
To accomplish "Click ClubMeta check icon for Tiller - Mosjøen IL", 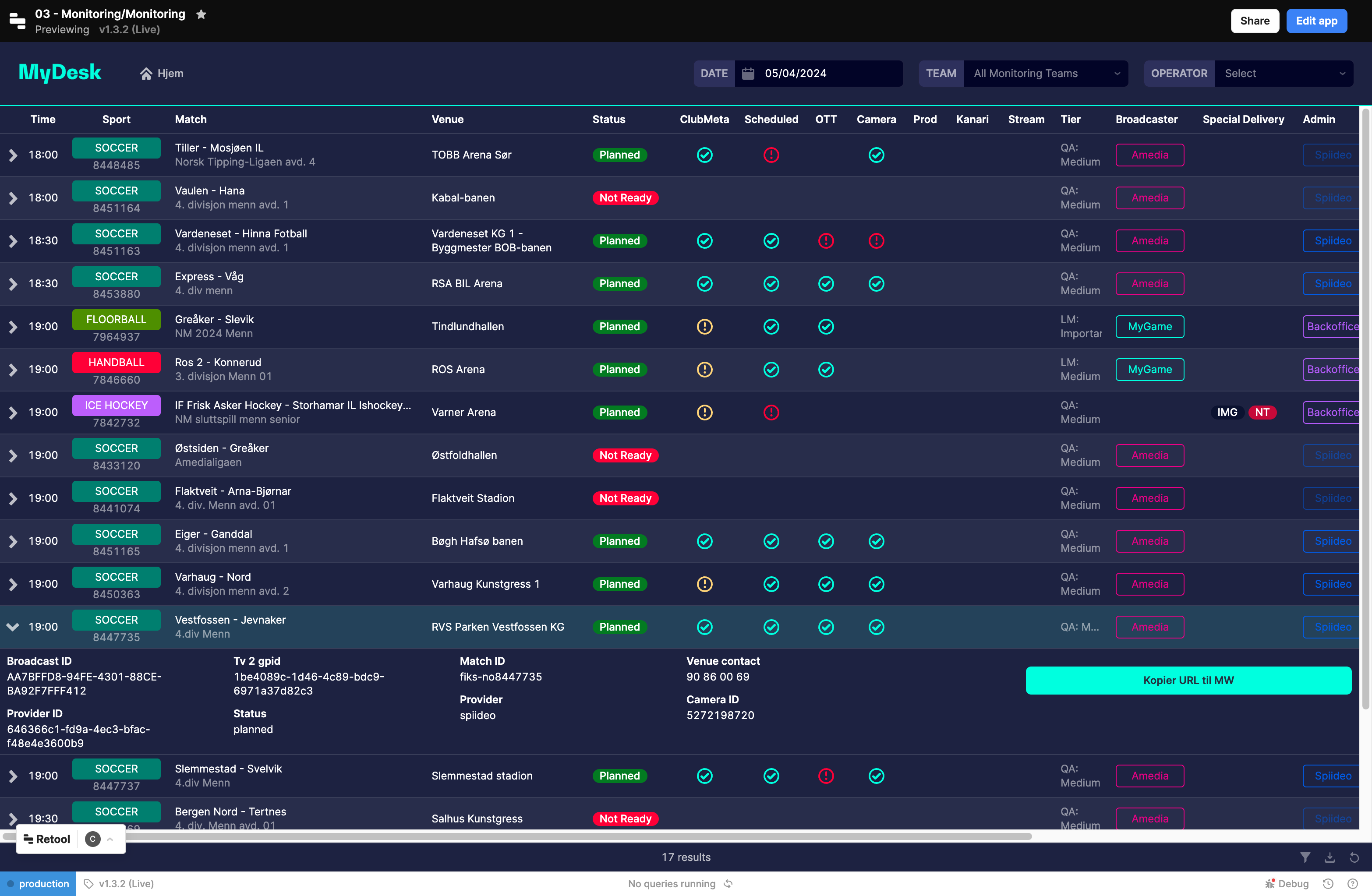I will (x=704, y=155).
